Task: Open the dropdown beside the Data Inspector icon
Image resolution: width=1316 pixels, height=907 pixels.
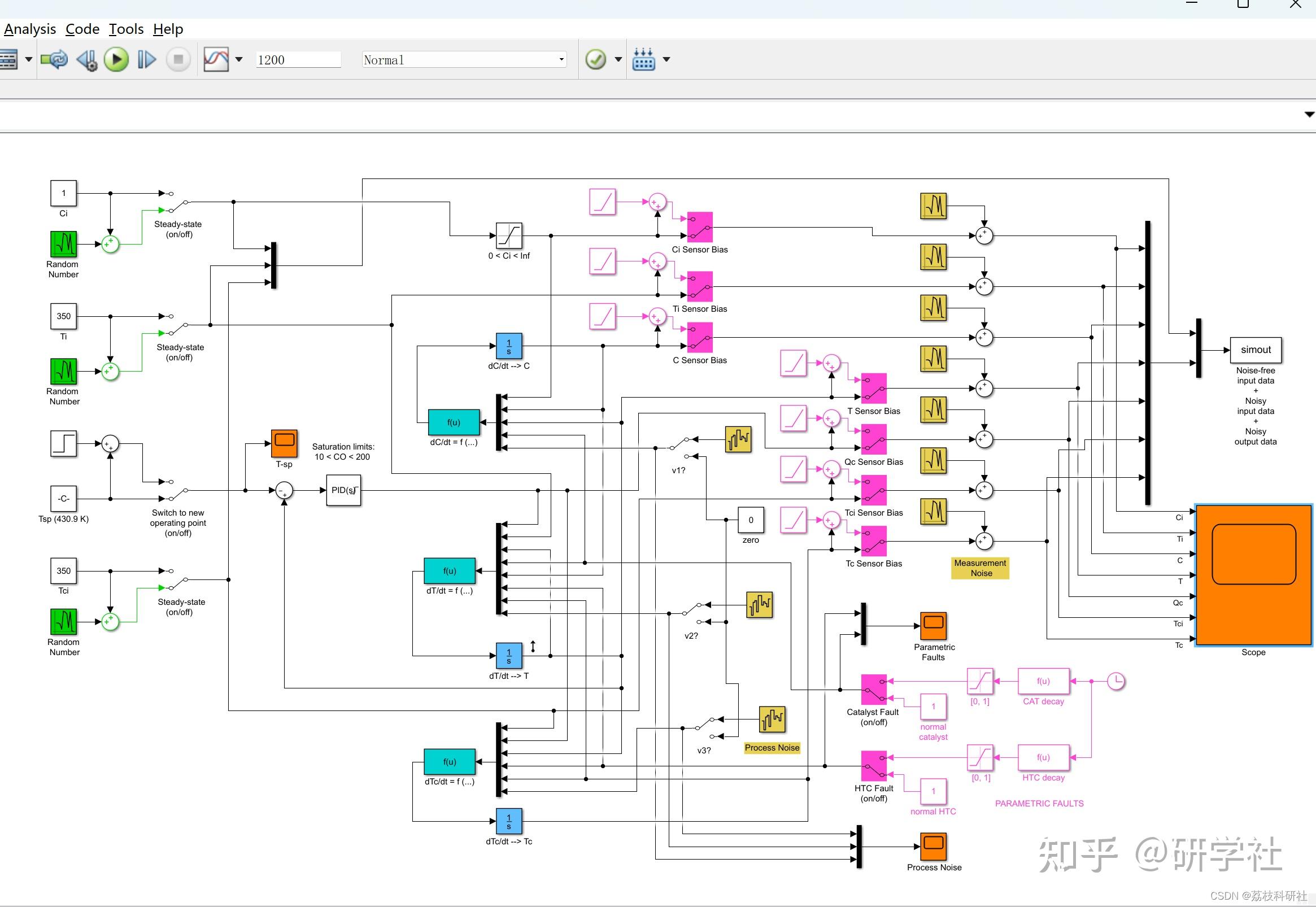Action: tap(239, 59)
